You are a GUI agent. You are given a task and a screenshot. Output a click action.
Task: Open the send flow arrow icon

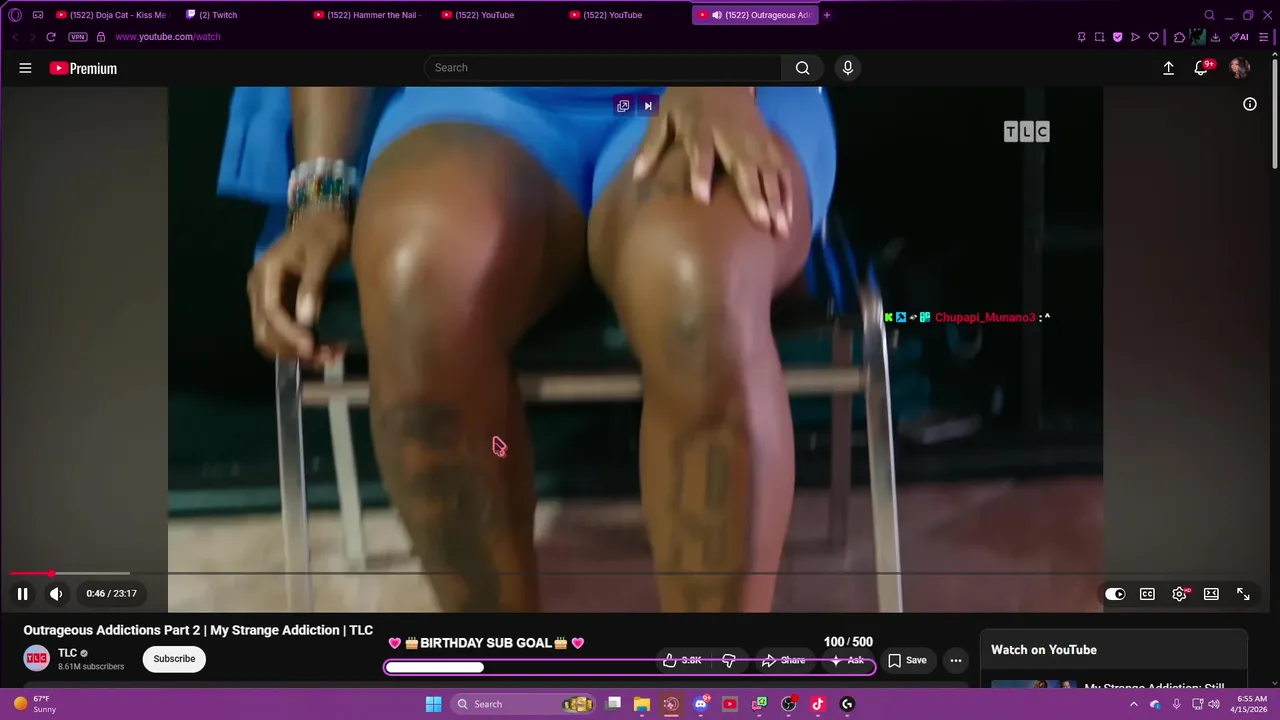[x=1135, y=37]
